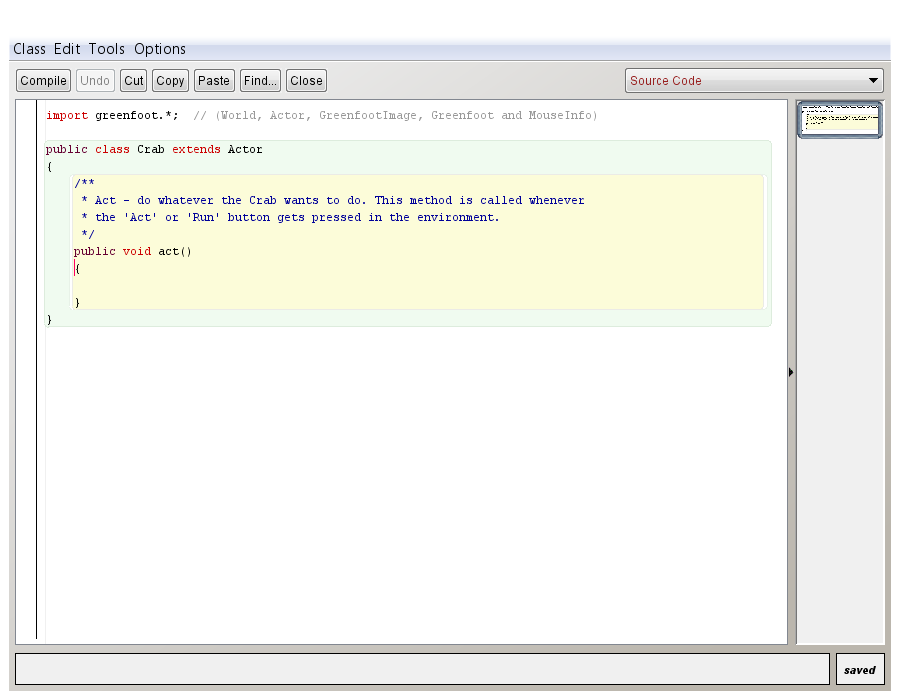Click Paste in the toolbar
The height and width of the screenshot is (700, 900).
[x=214, y=81]
